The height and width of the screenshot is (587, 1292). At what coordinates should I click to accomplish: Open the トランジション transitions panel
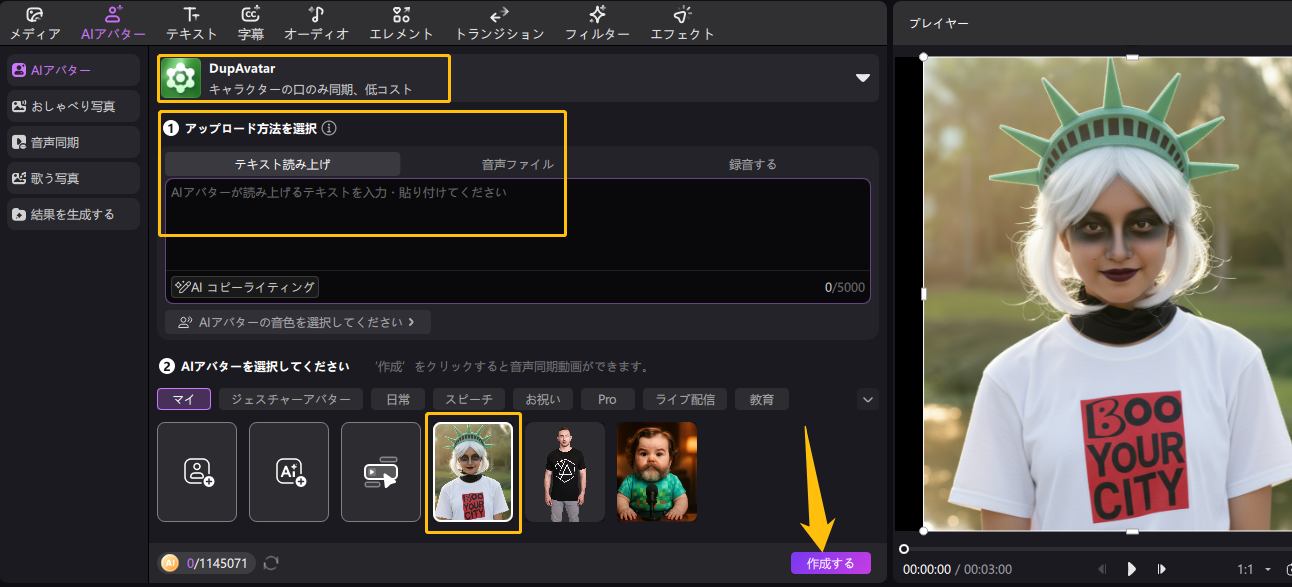pos(499,23)
